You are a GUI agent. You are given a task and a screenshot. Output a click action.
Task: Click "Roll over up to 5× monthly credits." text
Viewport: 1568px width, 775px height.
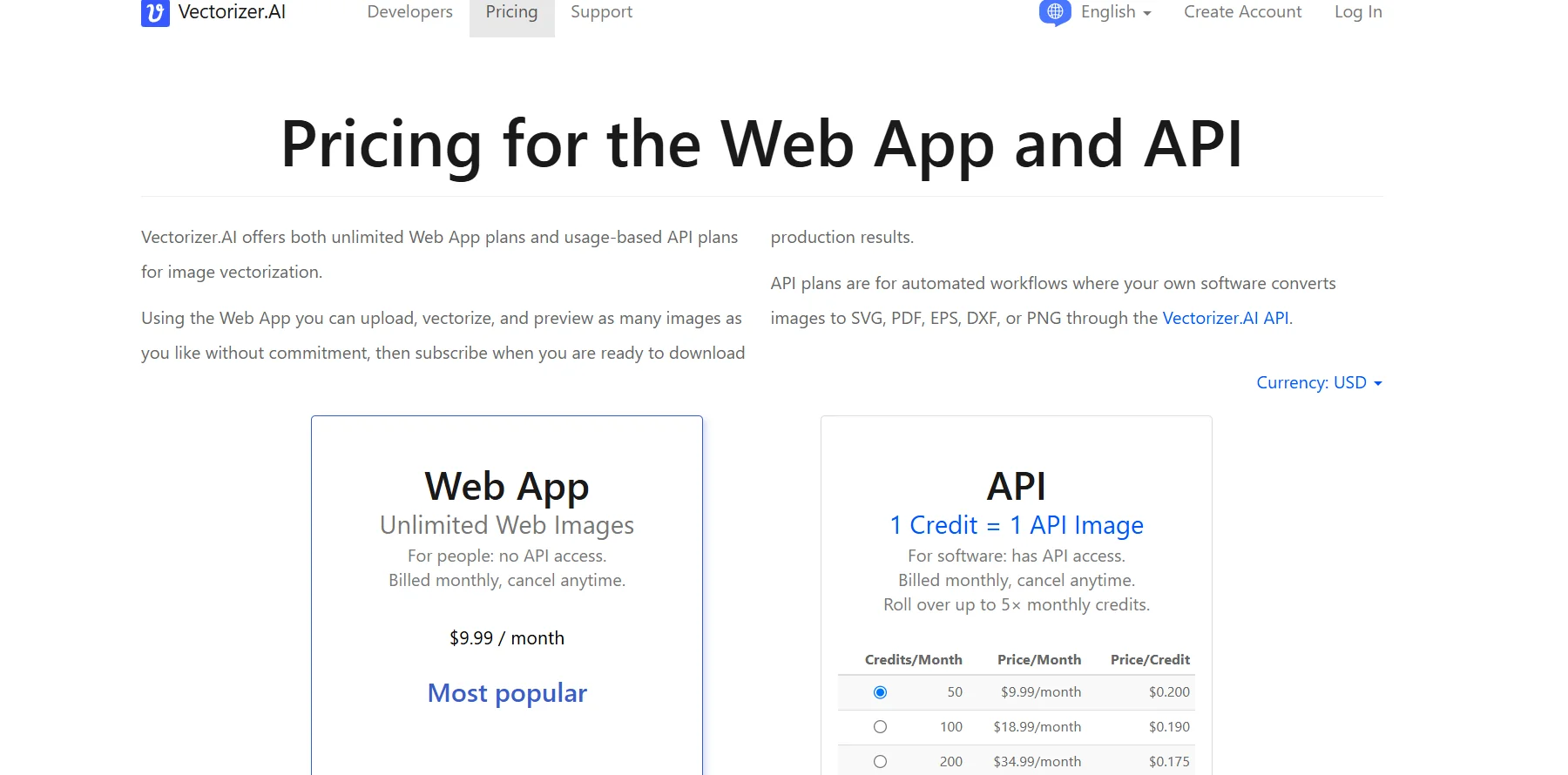pyautogui.click(x=1017, y=604)
